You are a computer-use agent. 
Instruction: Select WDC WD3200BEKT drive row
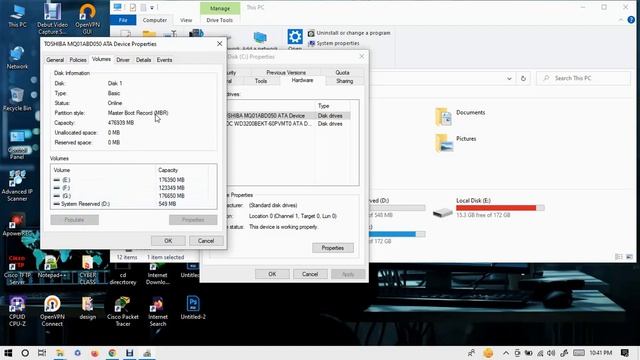click(288, 124)
